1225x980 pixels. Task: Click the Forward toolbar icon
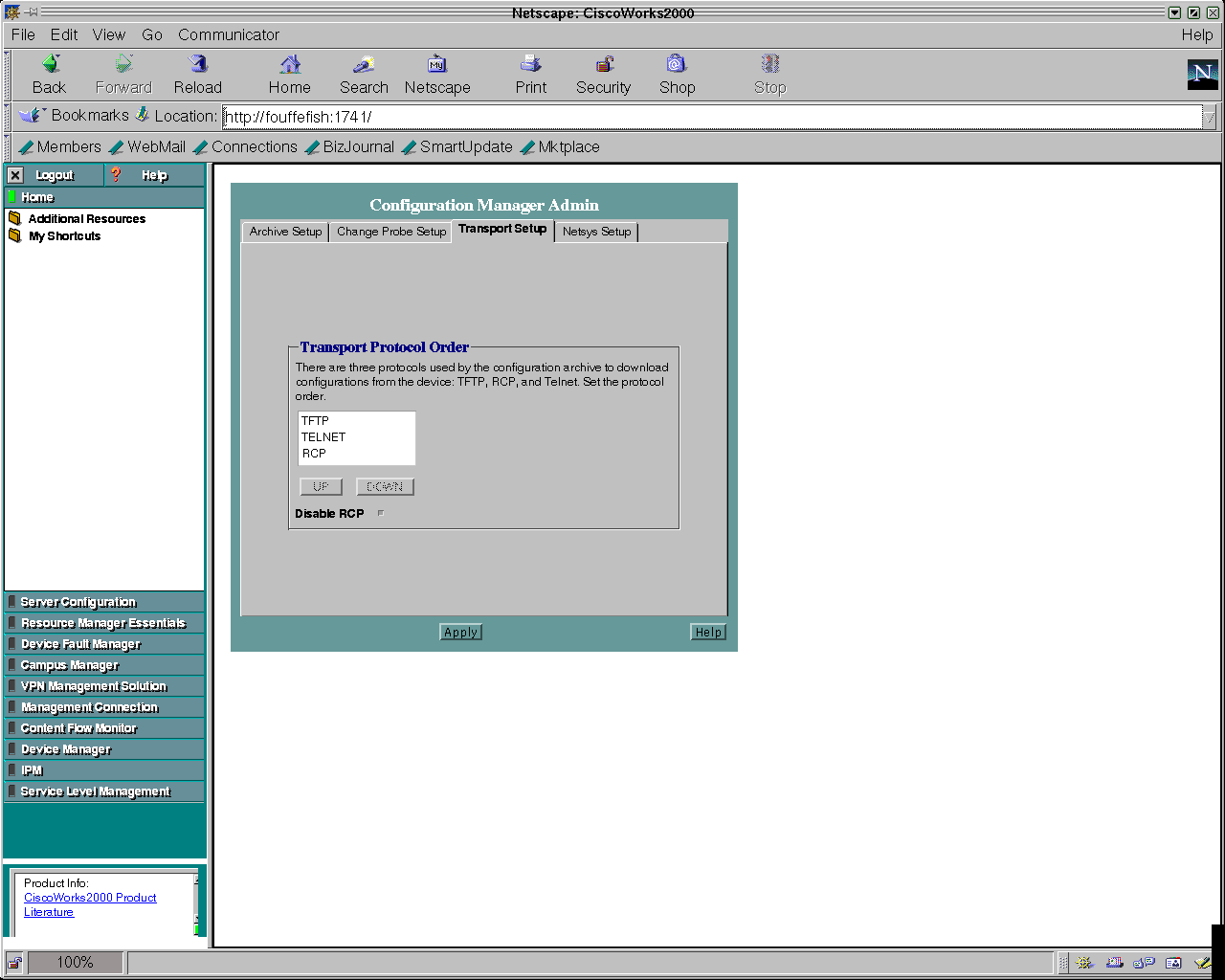click(123, 64)
